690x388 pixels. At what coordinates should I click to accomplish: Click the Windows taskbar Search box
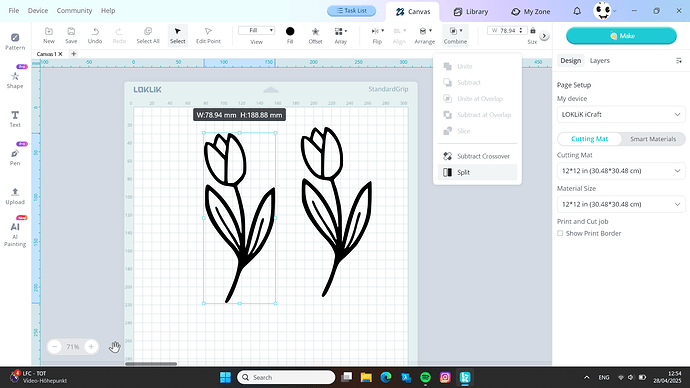[286, 377]
